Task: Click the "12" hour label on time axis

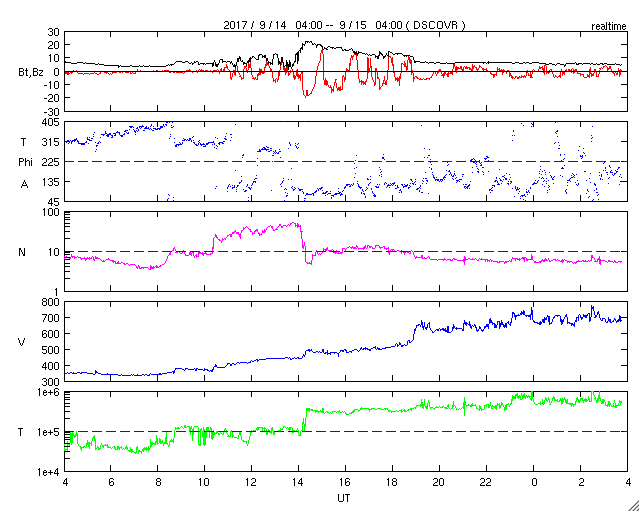Action: [251, 483]
